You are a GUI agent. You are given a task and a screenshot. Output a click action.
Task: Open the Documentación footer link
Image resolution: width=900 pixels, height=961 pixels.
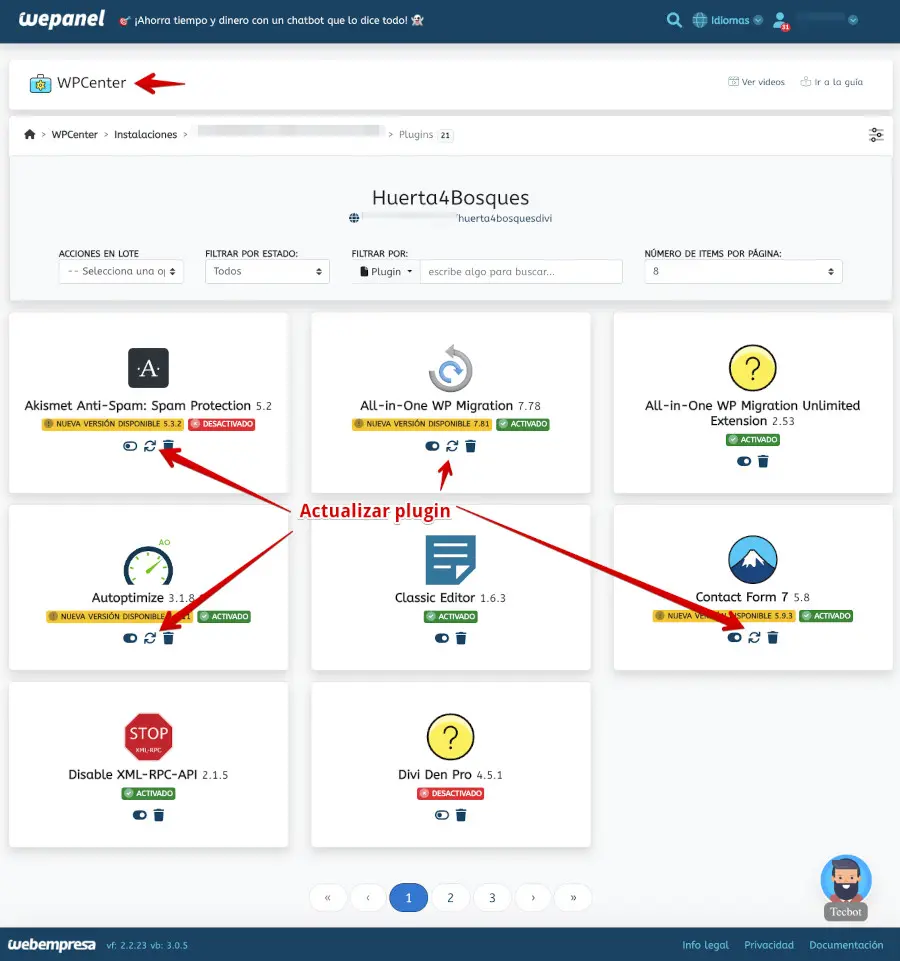(x=846, y=945)
